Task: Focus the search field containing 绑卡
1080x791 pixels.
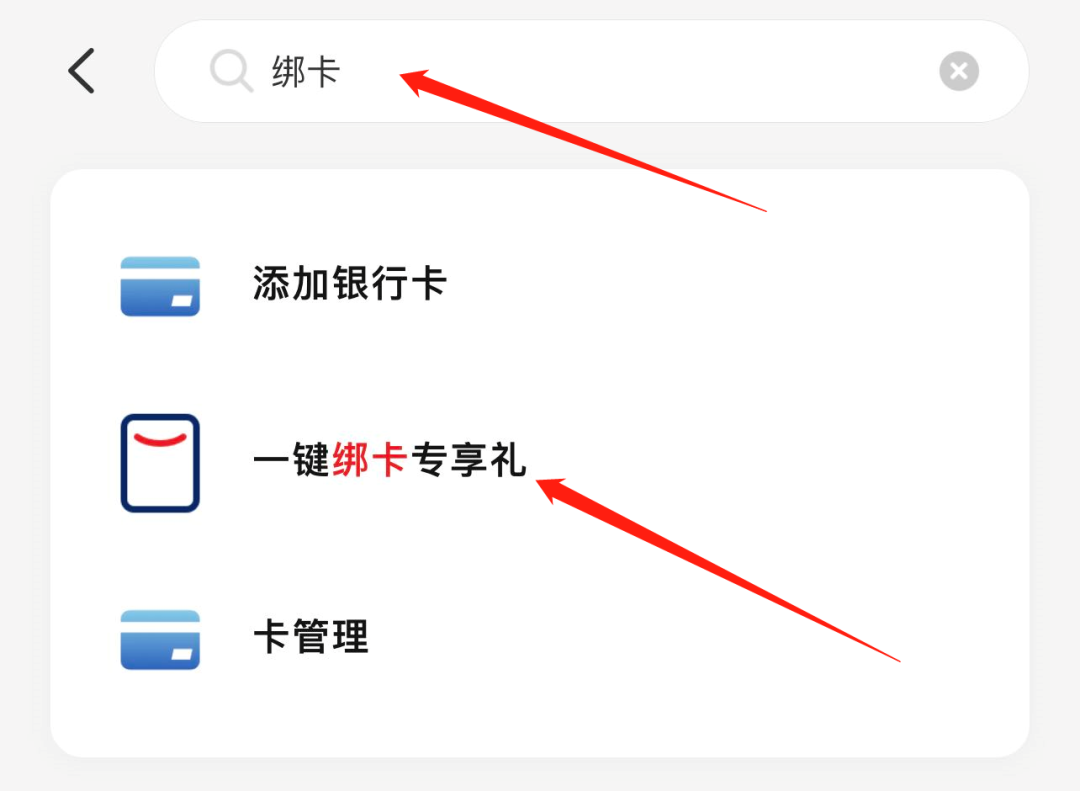Action: 592,71
